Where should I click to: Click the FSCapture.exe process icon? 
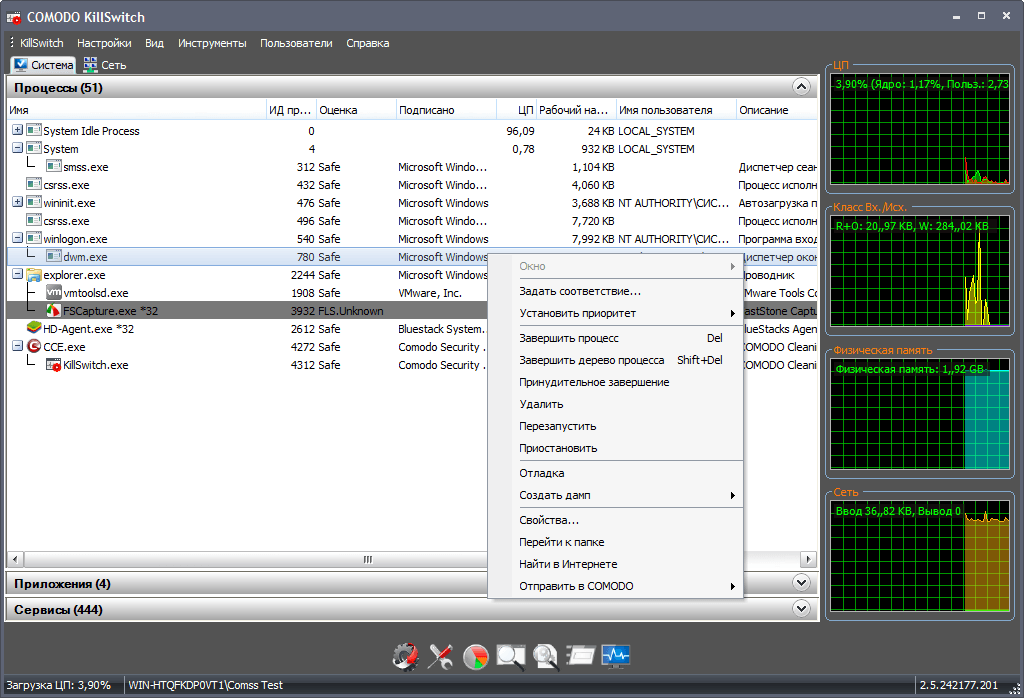tap(54, 311)
